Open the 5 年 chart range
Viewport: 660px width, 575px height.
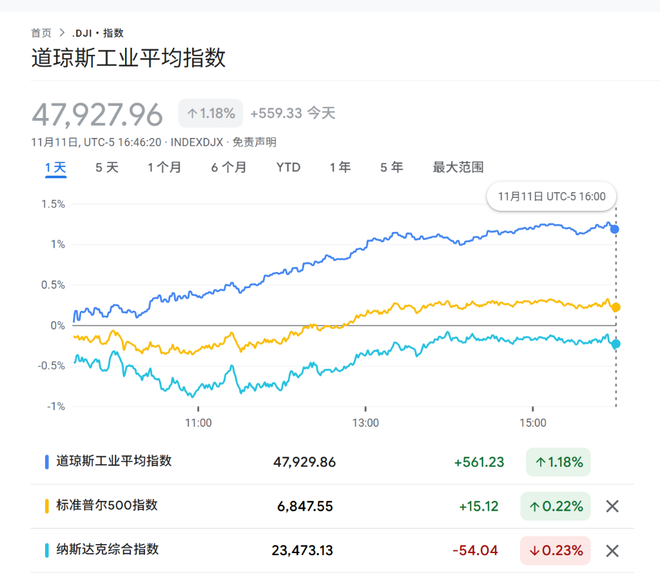point(391,168)
